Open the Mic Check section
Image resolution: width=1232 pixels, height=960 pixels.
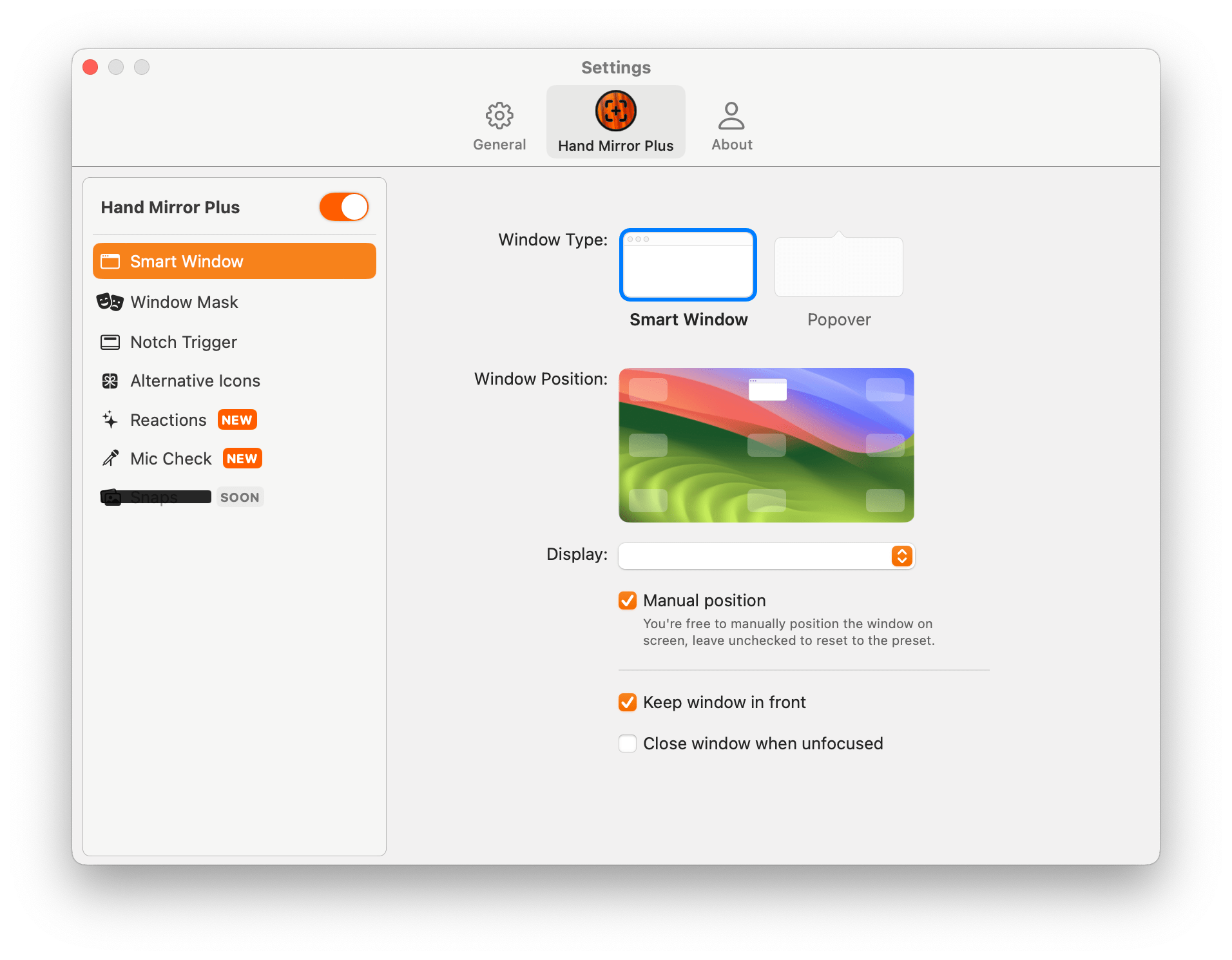tap(235, 459)
